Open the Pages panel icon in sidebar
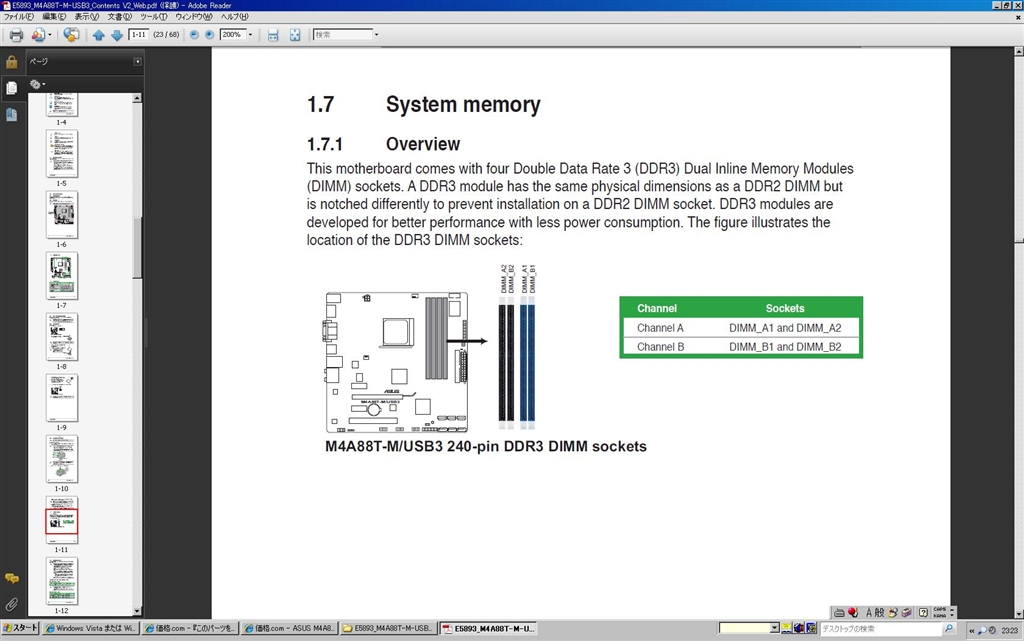 coord(11,88)
